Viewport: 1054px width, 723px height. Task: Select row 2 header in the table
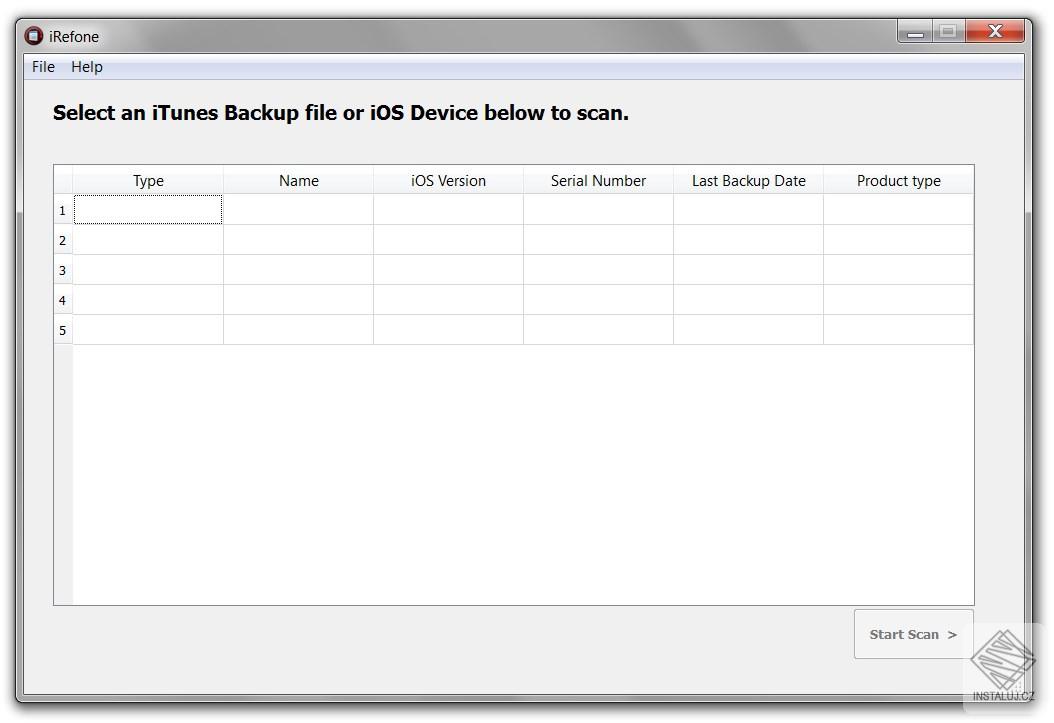pos(63,240)
